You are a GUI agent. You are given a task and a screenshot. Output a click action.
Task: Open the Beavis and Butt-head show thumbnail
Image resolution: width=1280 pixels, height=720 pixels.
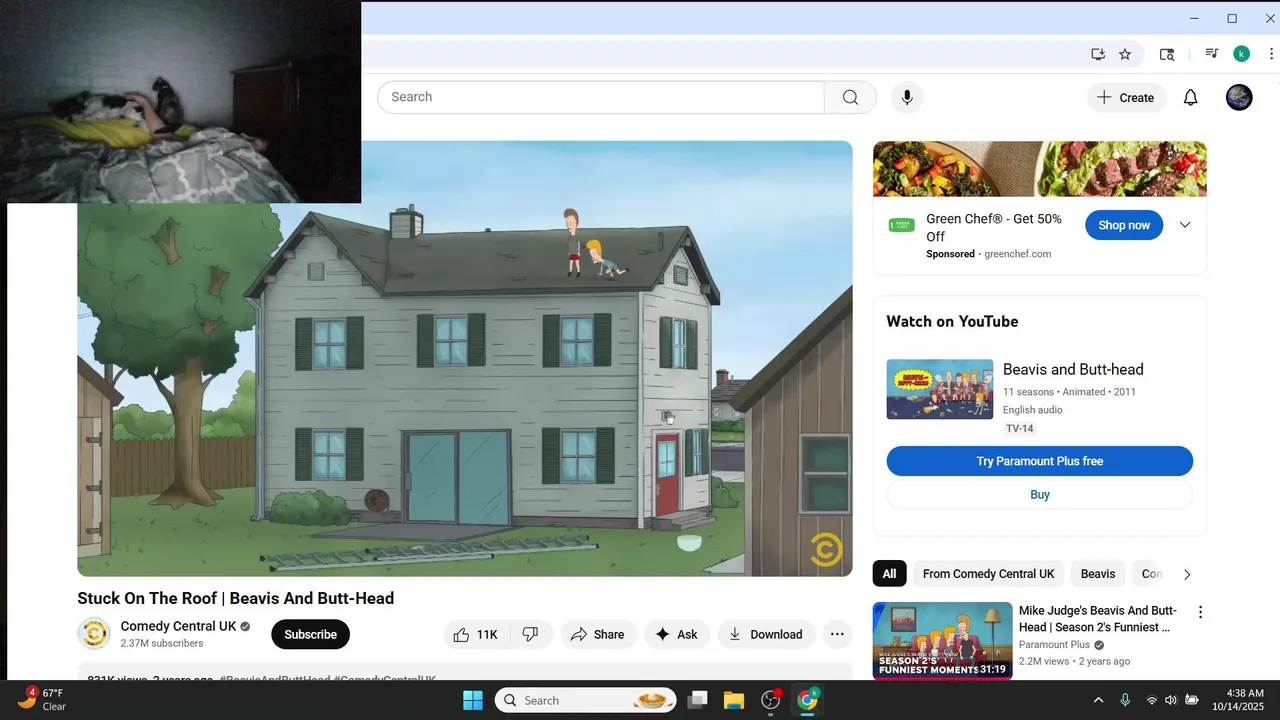coord(940,389)
